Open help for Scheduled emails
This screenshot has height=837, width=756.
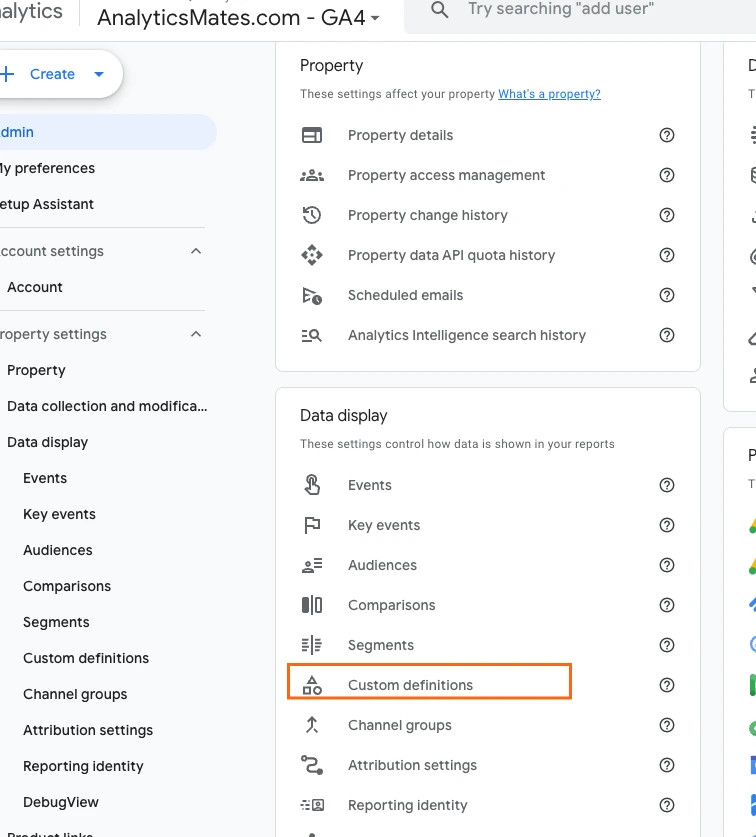667,295
